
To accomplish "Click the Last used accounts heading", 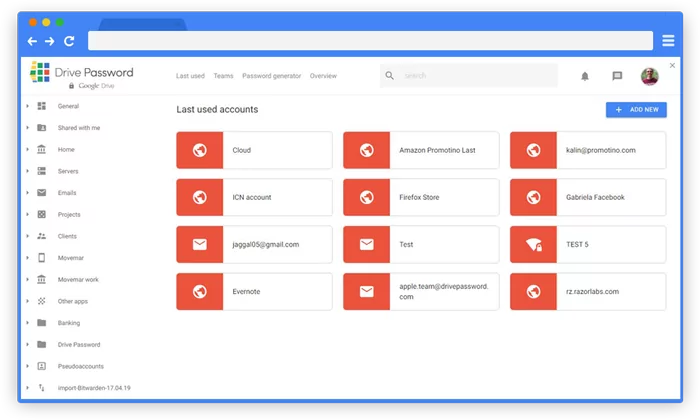I will 217,109.
